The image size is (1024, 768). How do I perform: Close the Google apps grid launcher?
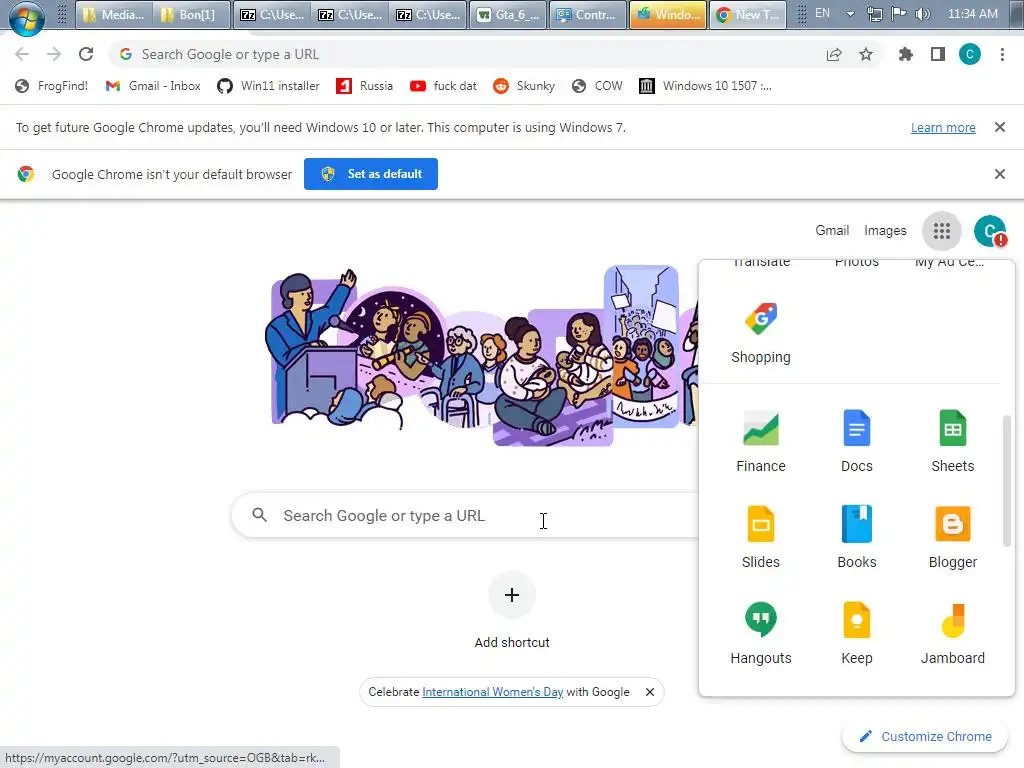coord(942,231)
